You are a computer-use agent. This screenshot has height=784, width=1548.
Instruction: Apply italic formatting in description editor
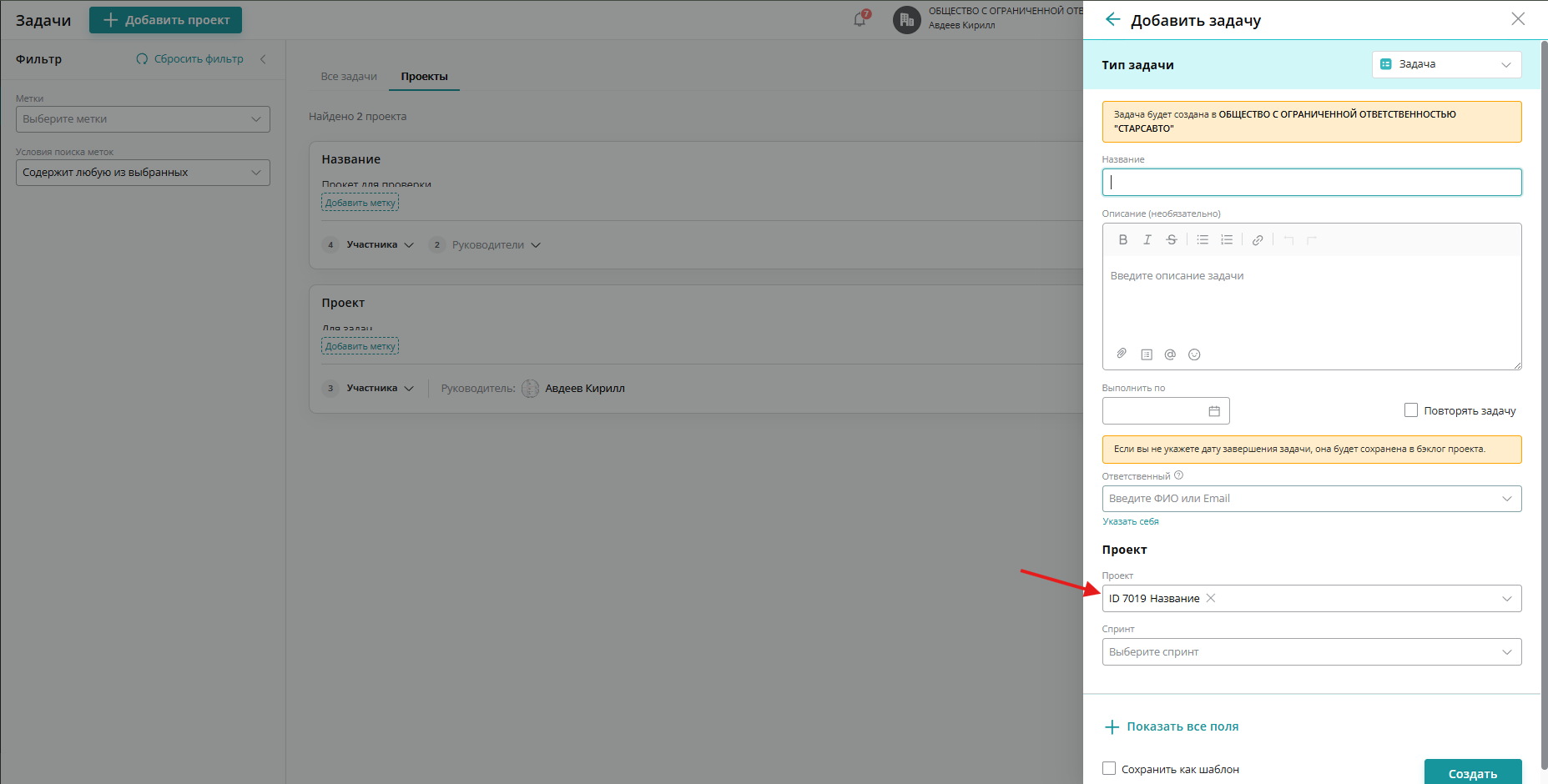1147,240
